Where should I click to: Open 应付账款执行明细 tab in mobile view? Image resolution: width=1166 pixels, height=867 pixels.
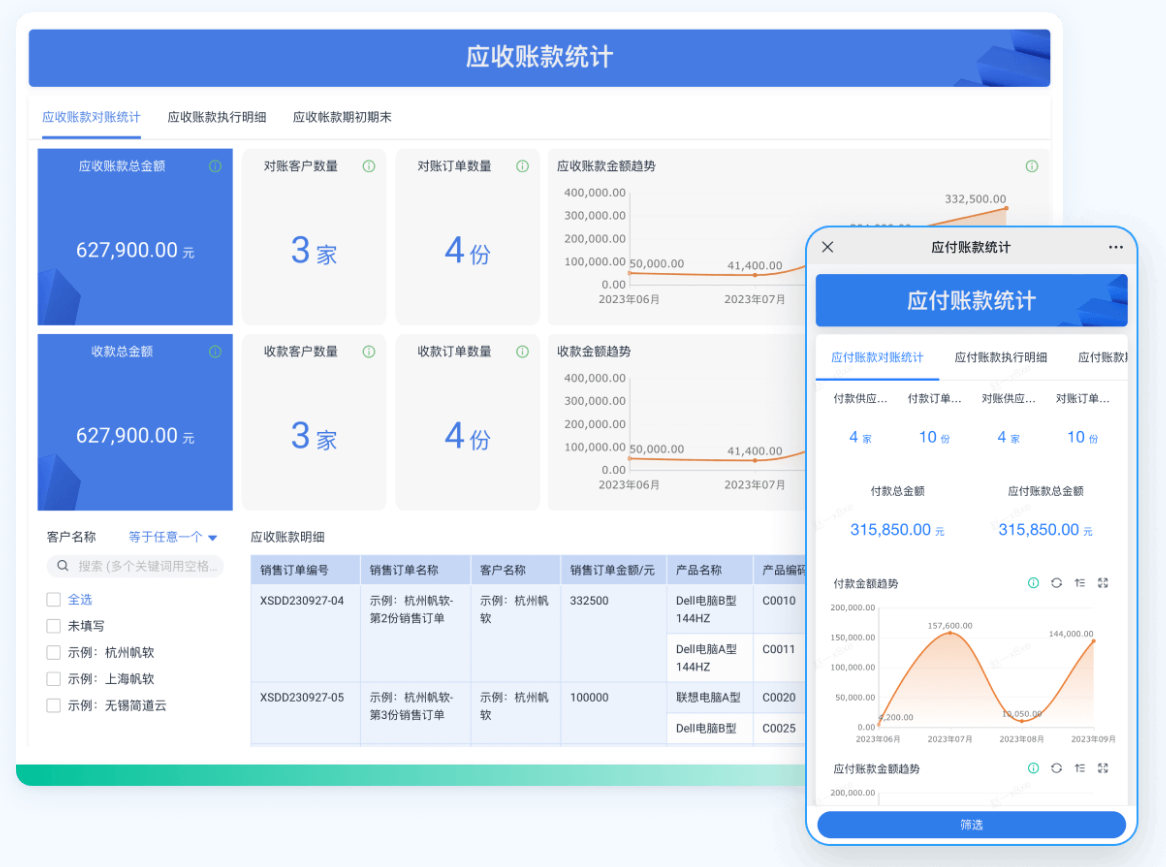coord(1000,358)
